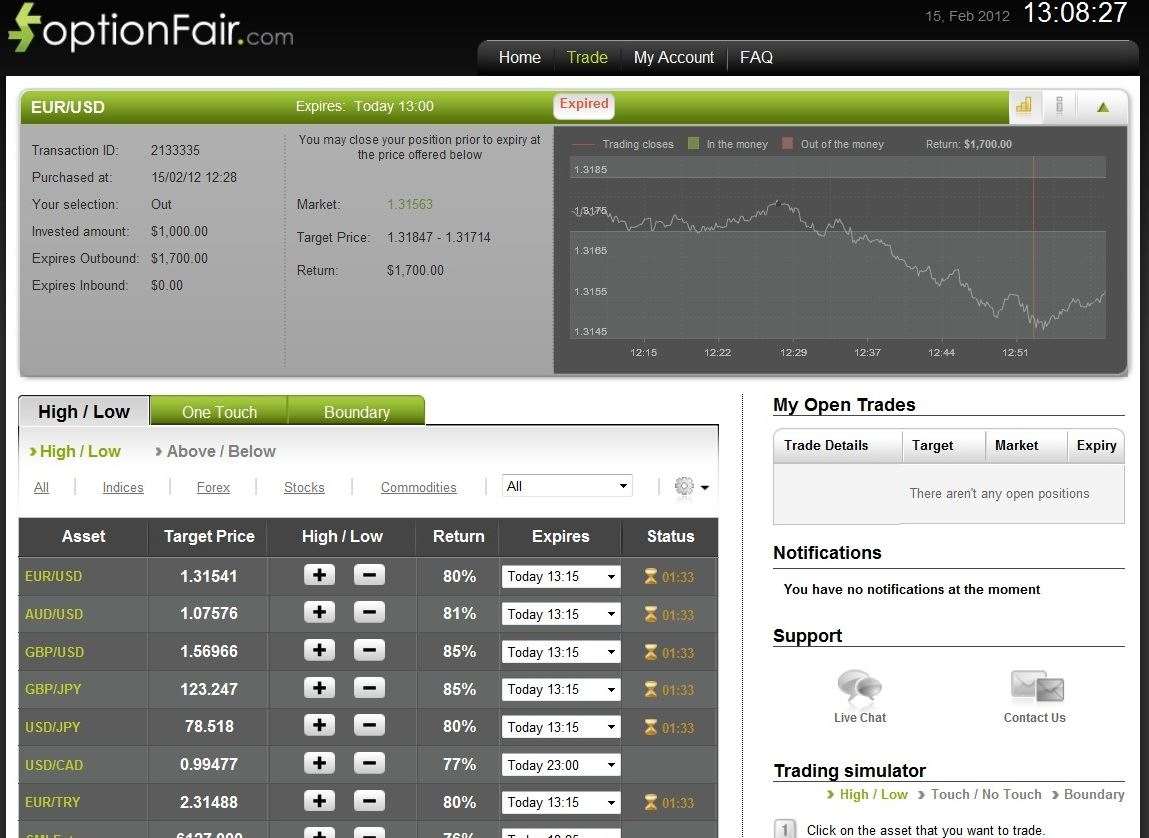Expand the arrow next to the settings gear
The height and width of the screenshot is (838, 1149).
tap(704, 487)
